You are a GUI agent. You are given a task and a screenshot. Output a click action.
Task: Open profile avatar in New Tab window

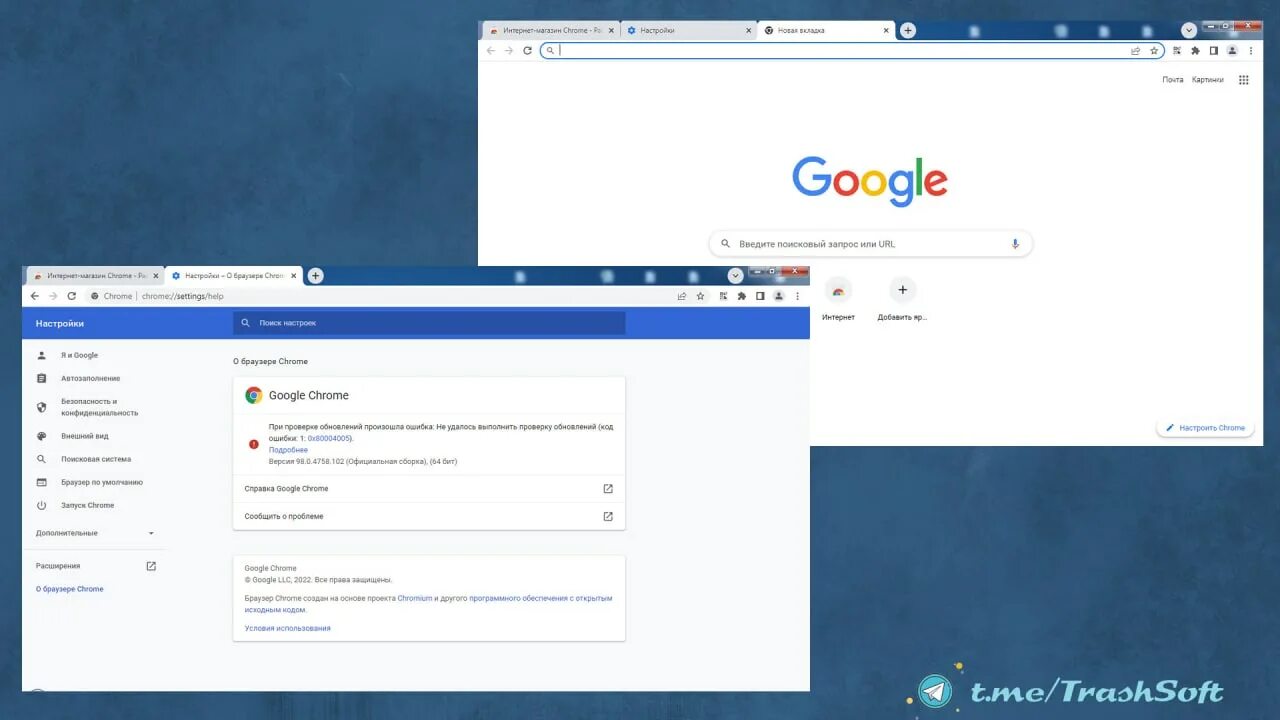(1232, 50)
